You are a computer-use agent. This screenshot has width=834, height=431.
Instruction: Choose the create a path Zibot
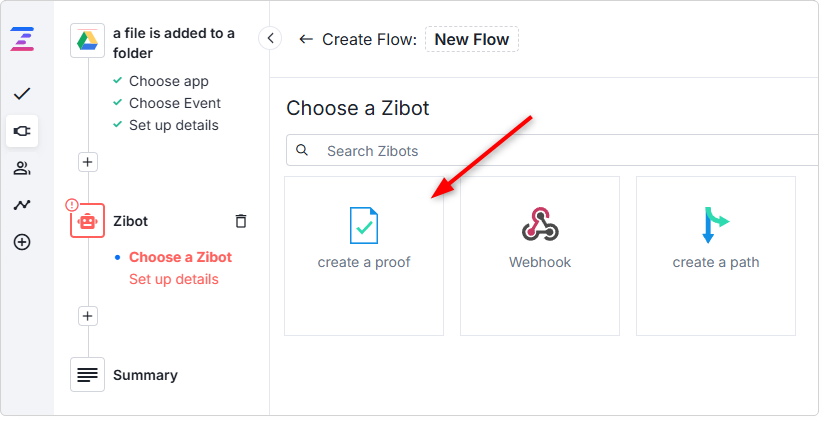716,256
